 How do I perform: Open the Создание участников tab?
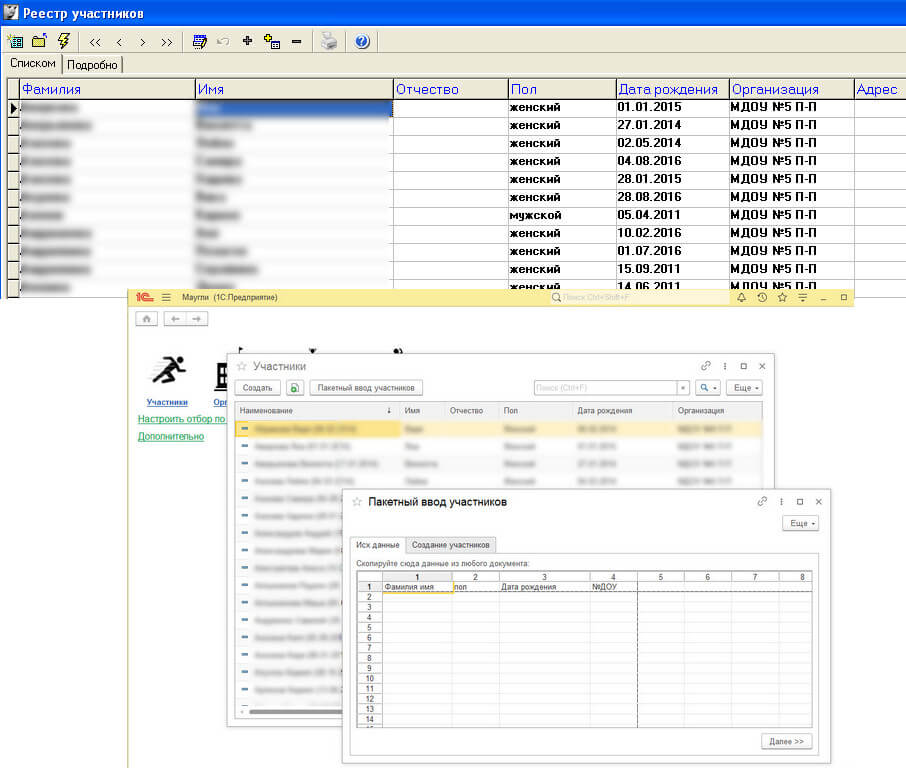click(x=451, y=545)
